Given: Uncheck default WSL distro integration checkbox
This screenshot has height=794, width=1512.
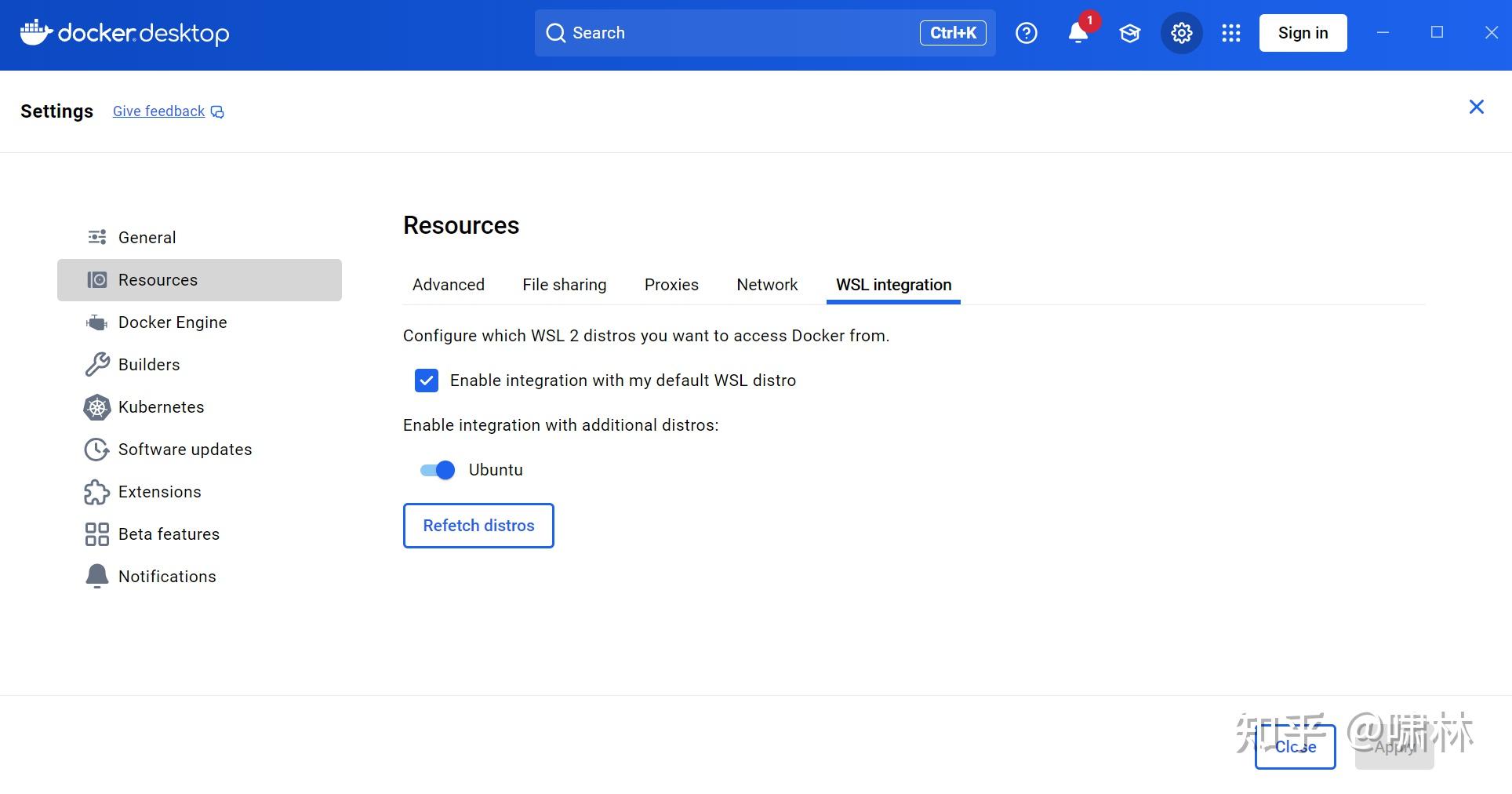Looking at the screenshot, I should click(427, 381).
